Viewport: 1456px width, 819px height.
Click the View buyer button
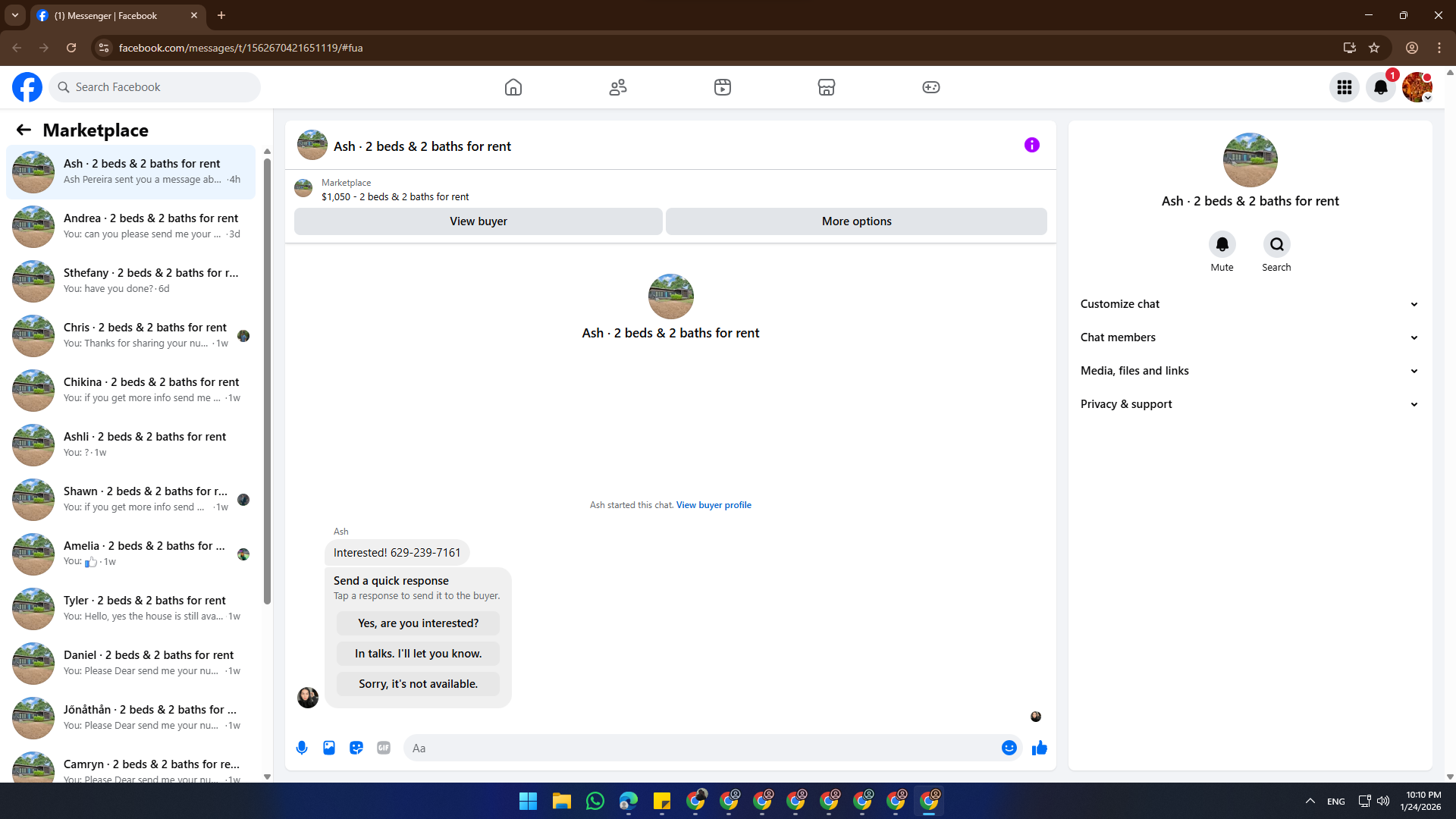tap(478, 221)
